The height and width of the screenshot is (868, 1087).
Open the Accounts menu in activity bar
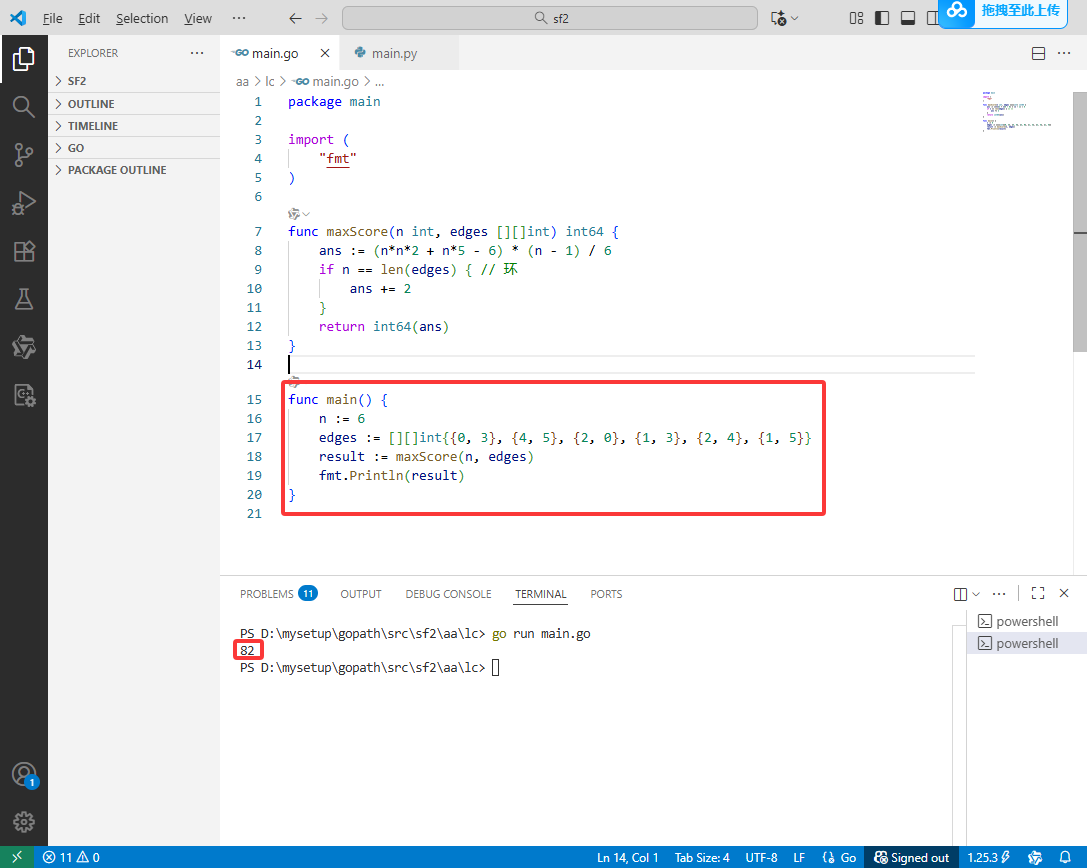pos(24,774)
